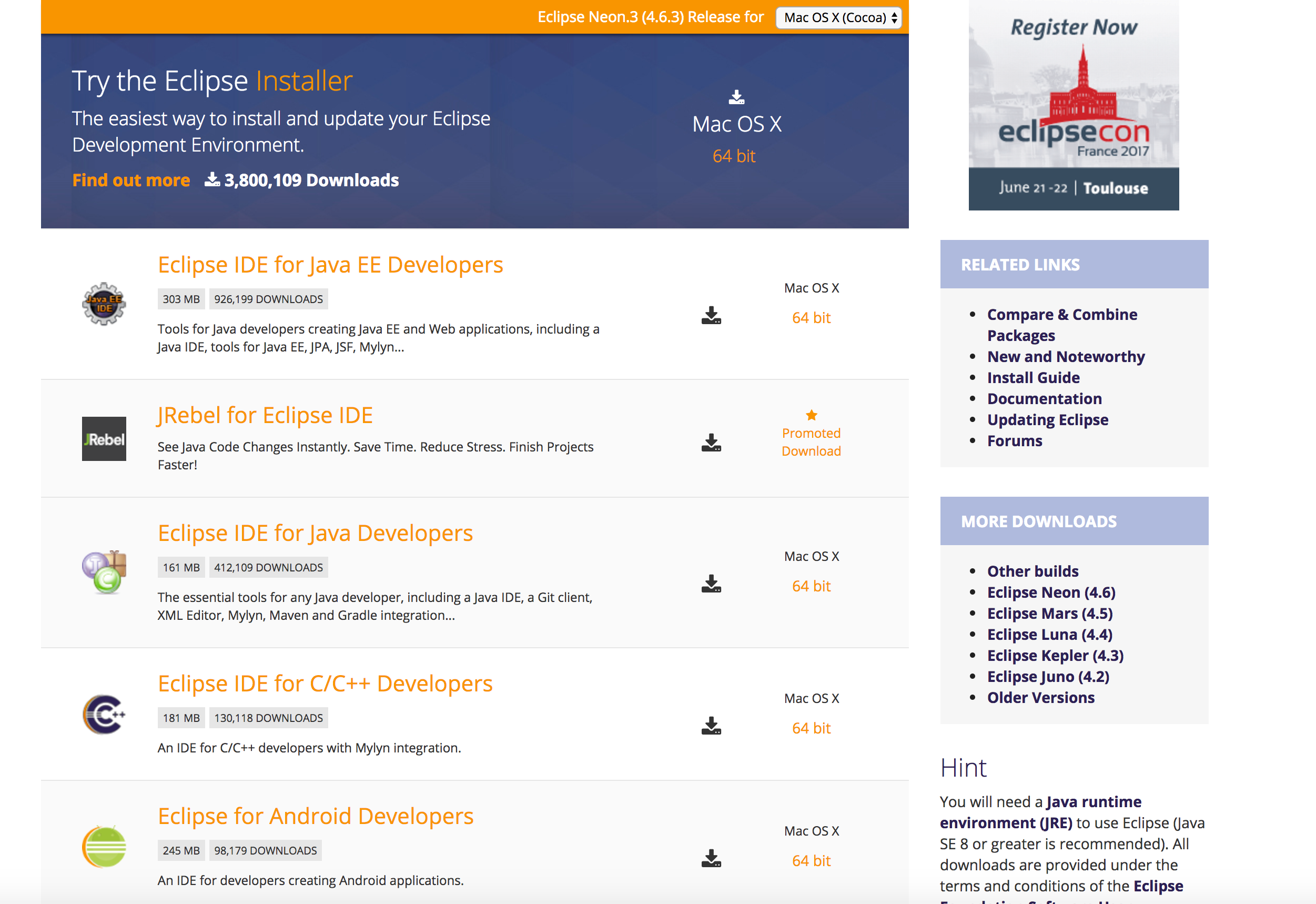Click download icon for Android Developers
The height and width of the screenshot is (904, 1316).
point(711,858)
